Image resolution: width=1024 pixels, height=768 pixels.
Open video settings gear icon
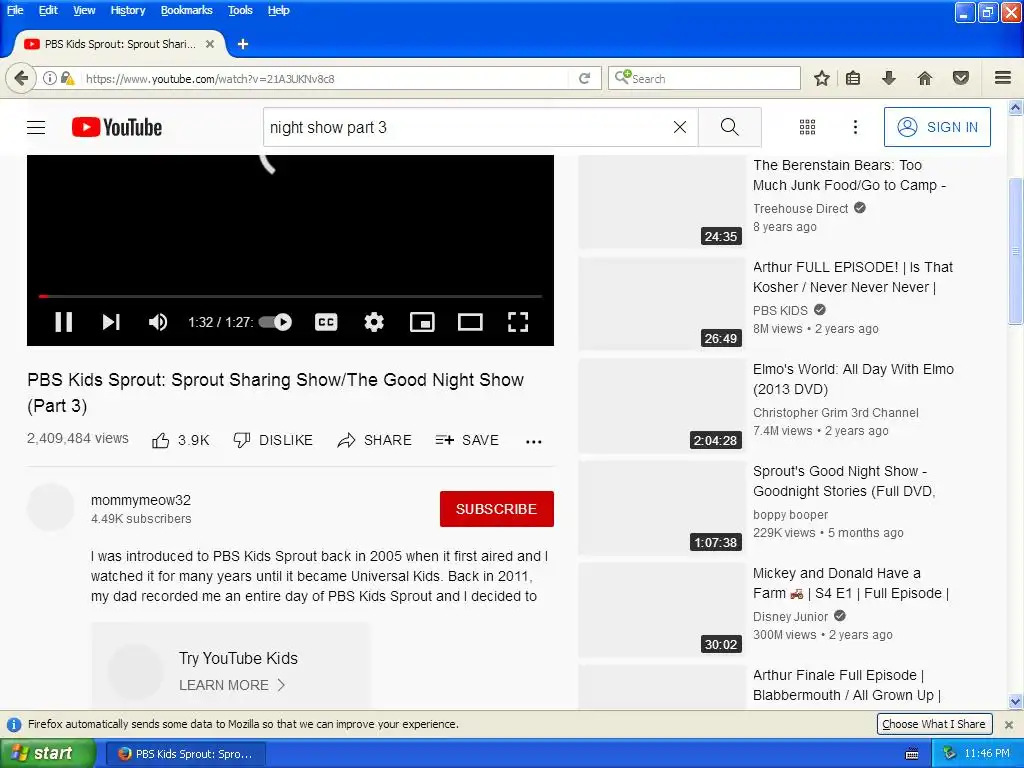click(374, 322)
